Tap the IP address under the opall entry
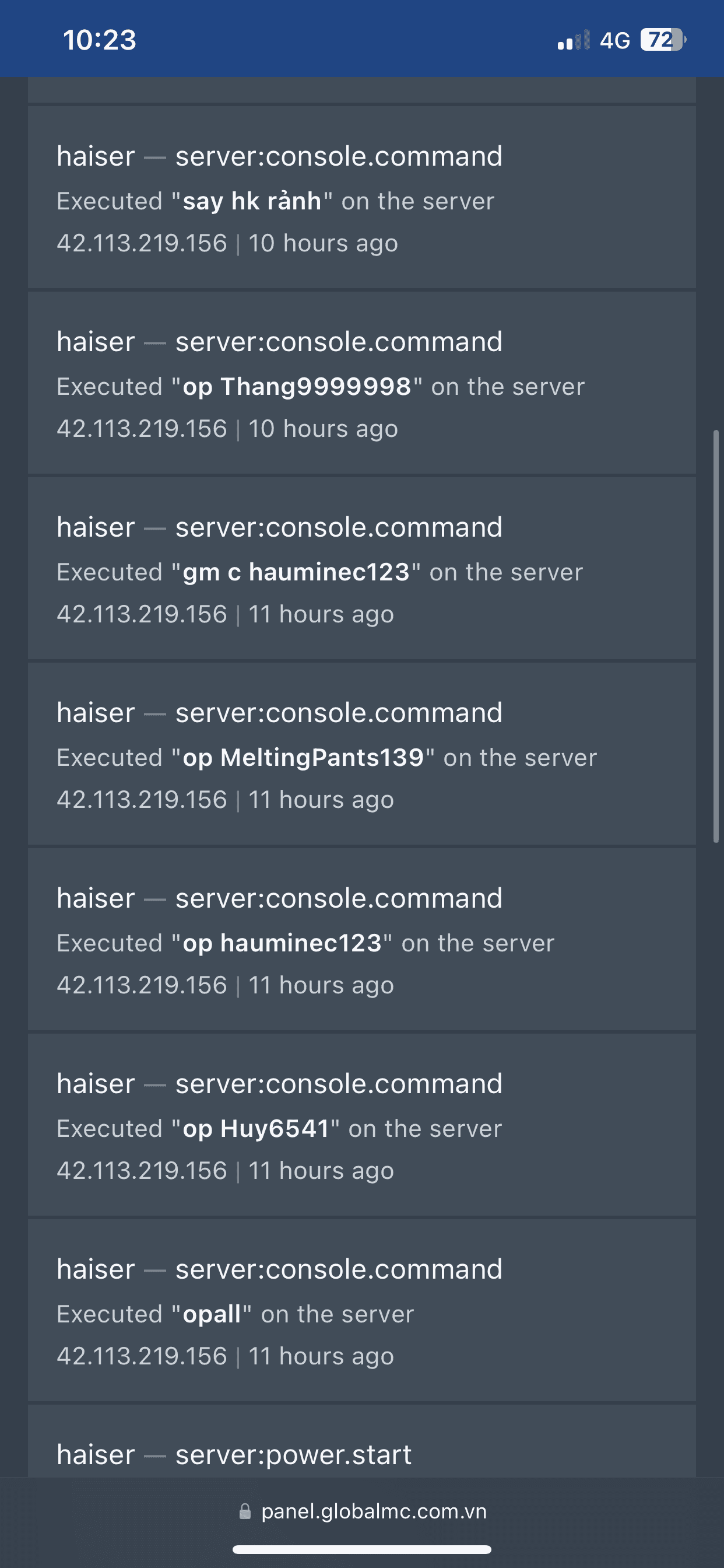The height and width of the screenshot is (1568, 724). (x=142, y=1357)
